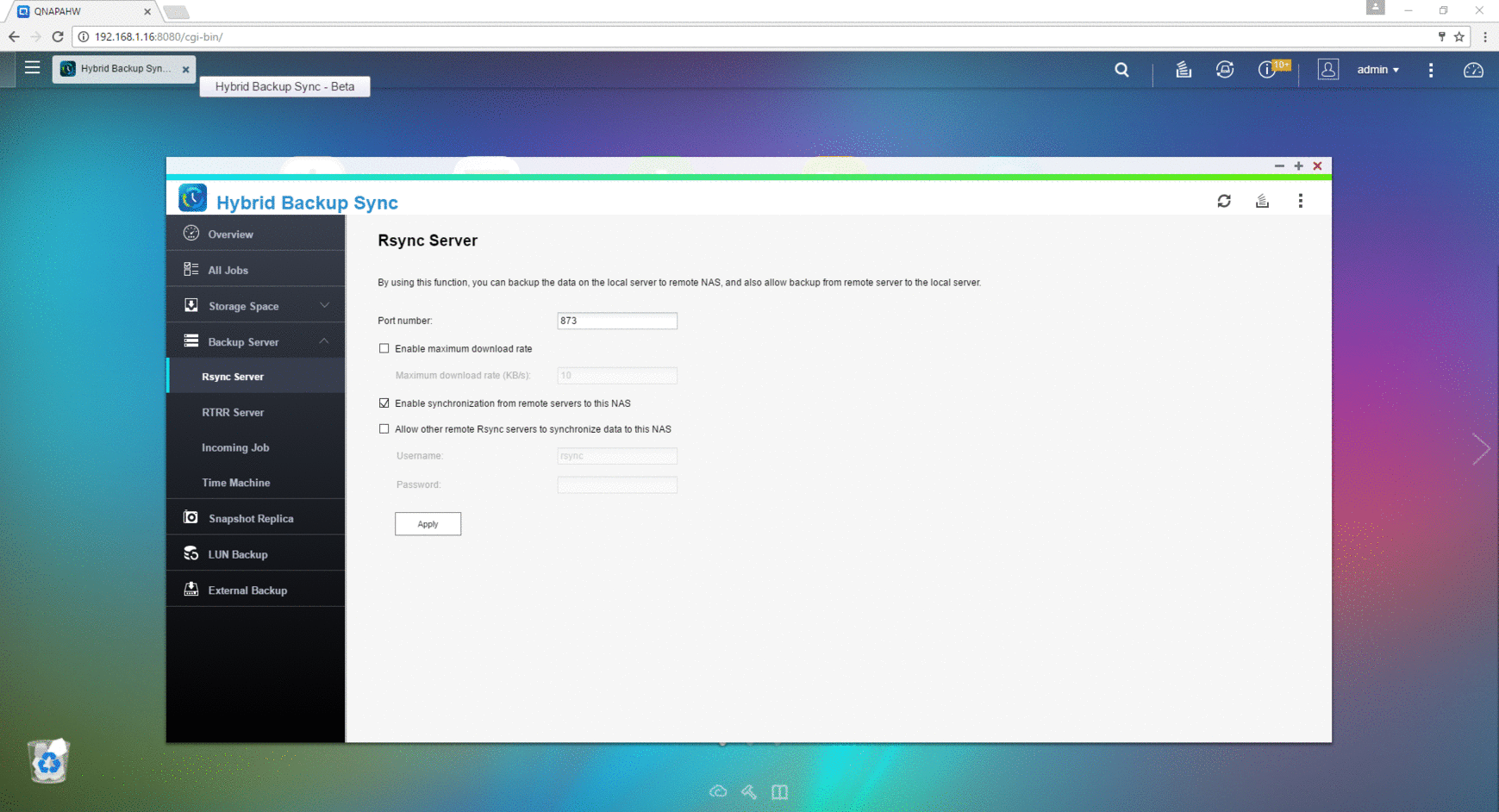Maximize the Hybrid Backup Sync window
This screenshot has width=1499, height=812.
1298,166
